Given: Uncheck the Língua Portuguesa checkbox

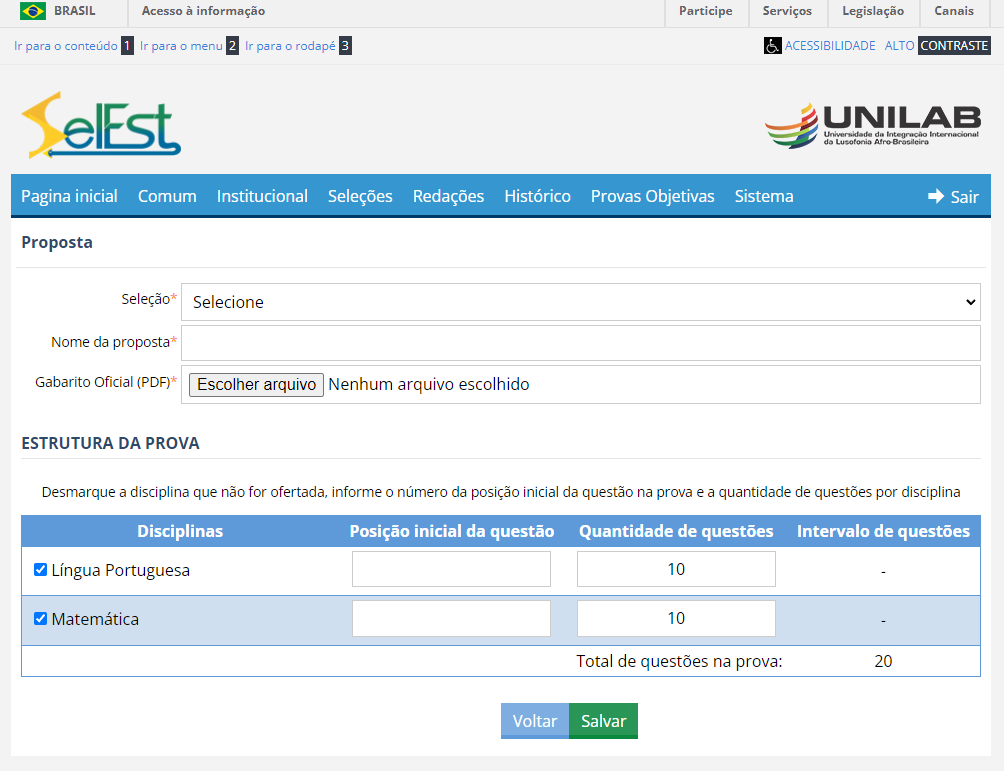Looking at the screenshot, I should pyautogui.click(x=39, y=568).
